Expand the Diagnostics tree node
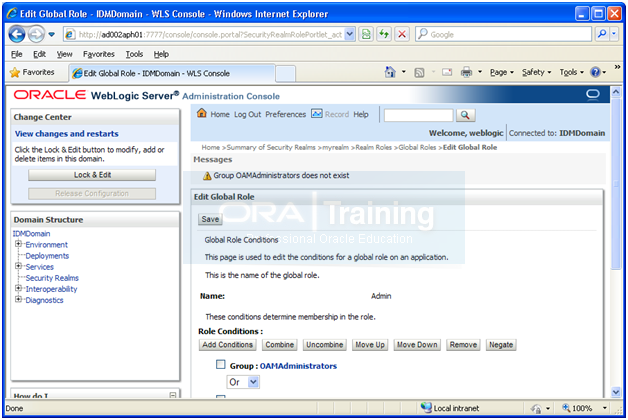Viewport: 628px width, 420px height. (x=18, y=299)
